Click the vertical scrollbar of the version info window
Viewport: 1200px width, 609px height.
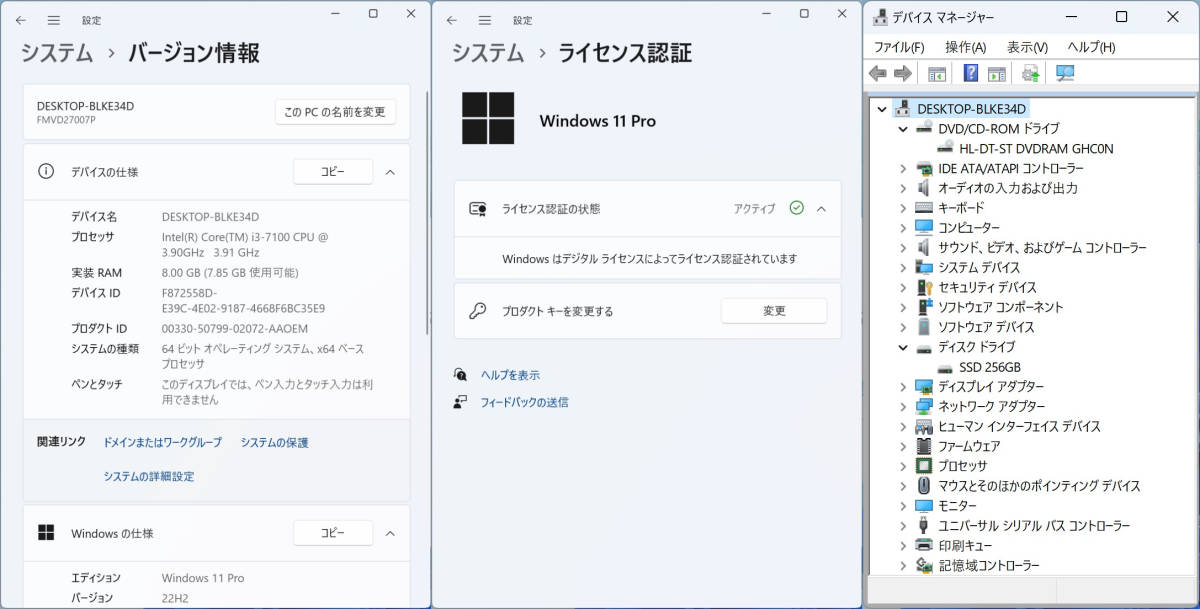point(429,213)
